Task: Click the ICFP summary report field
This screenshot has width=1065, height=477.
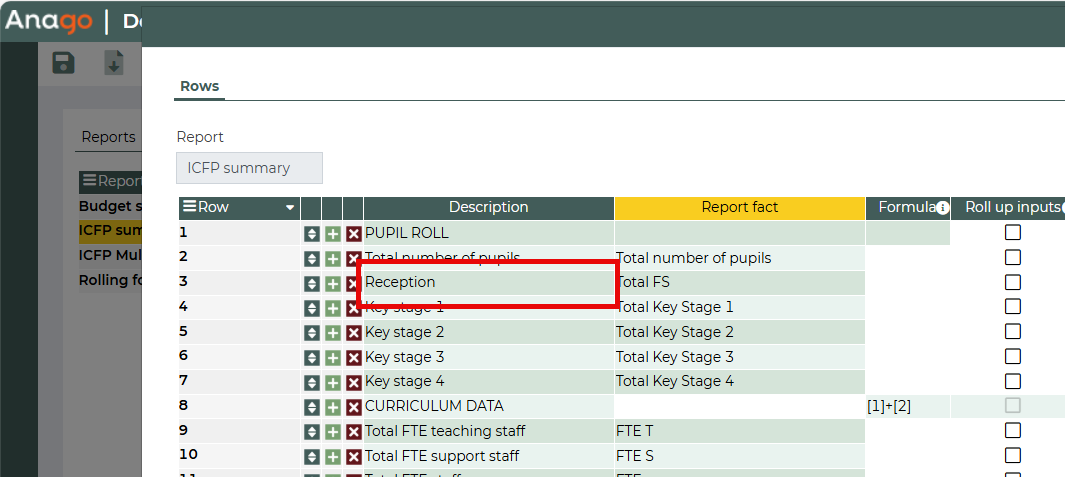Action: coord(249,168)
